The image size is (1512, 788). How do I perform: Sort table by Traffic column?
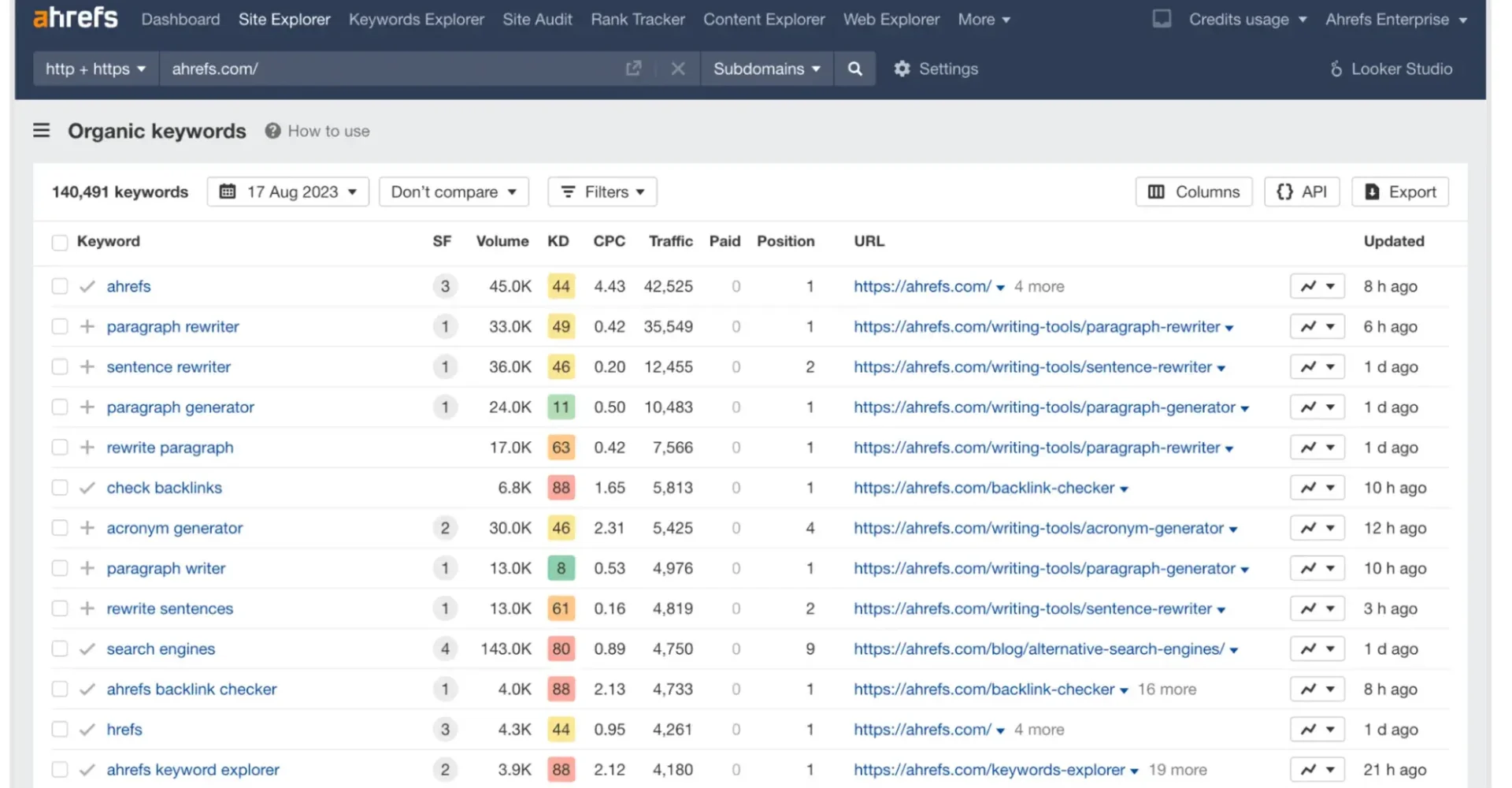click(x=670, y=241)
